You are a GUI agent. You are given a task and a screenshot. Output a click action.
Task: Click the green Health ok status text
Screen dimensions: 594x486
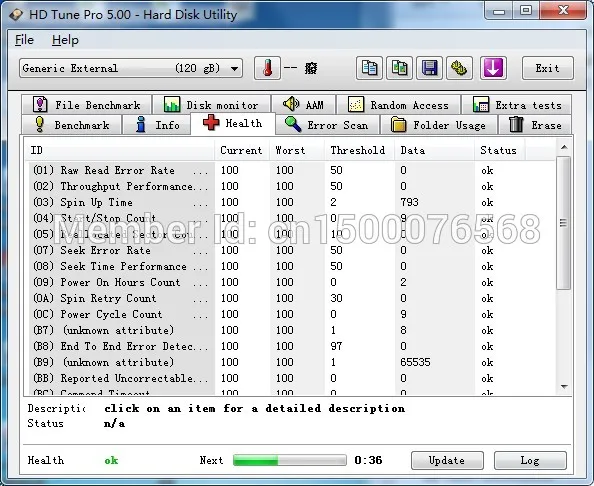tap(111, 460)
